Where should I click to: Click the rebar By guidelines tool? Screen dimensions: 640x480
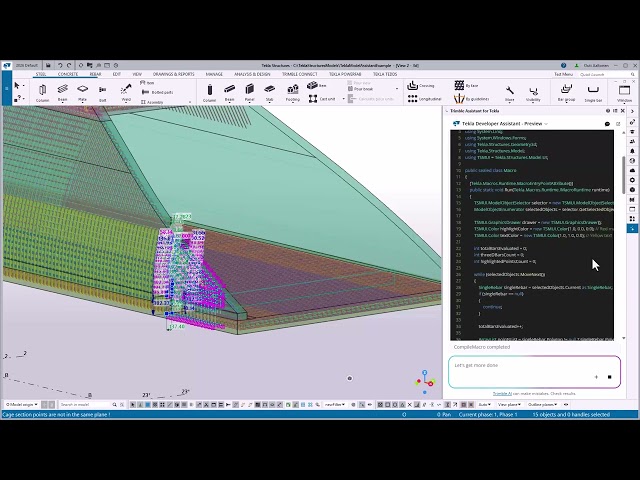pyautogui.click(x=471, y=99)
